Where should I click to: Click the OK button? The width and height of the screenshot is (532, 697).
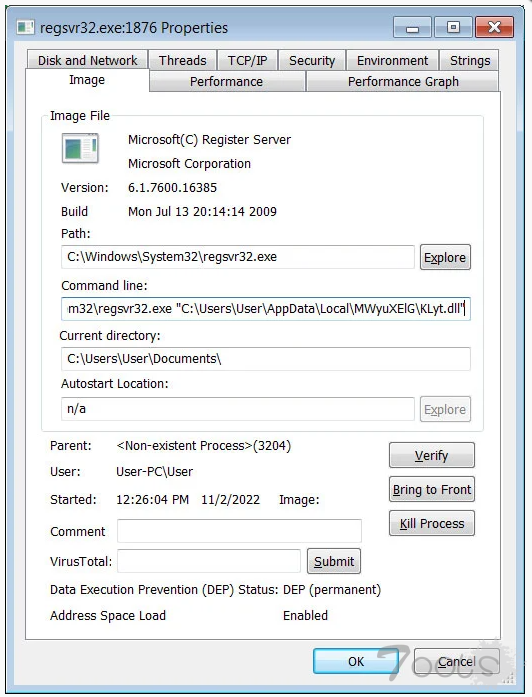click(356, 661)
